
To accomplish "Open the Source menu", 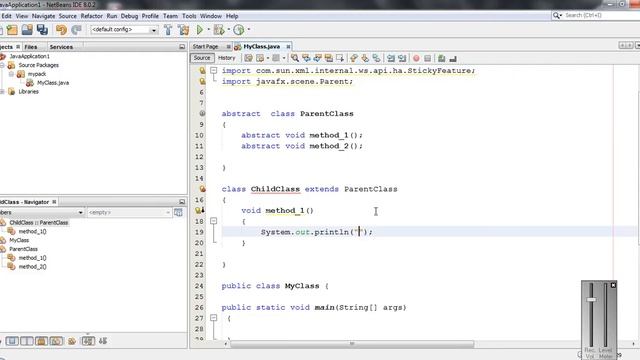I will click(x=67, y=16).
